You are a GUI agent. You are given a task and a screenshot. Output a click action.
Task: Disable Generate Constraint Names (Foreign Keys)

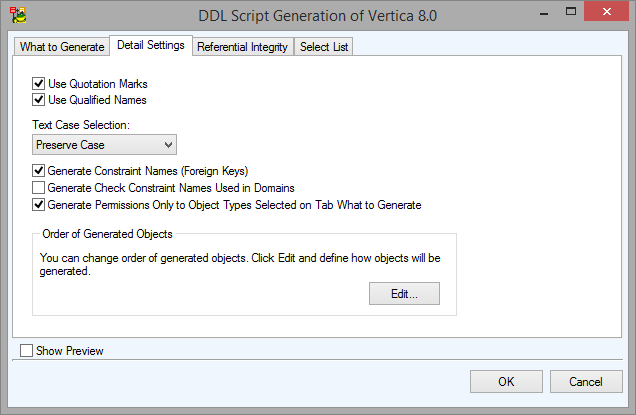pos(39,171)
